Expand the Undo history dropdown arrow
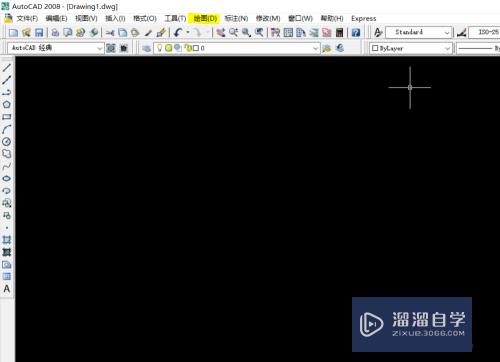This screenshot has width=500, height=362. pos(188,32)
